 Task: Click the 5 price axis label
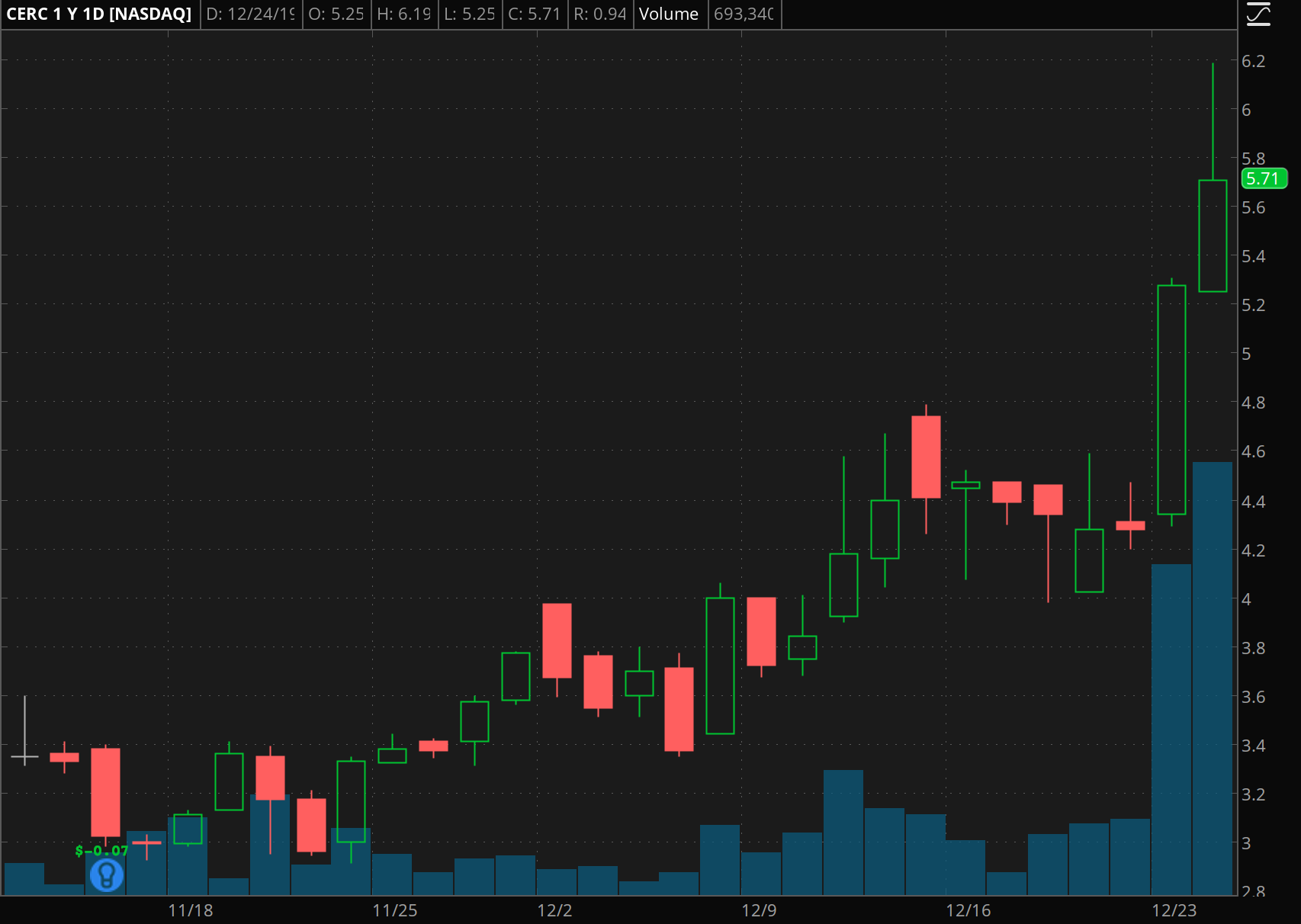[x=1246, y=354]
